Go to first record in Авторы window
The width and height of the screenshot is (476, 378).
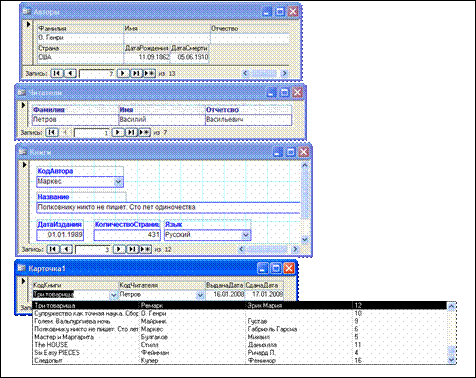coord(57,73)
